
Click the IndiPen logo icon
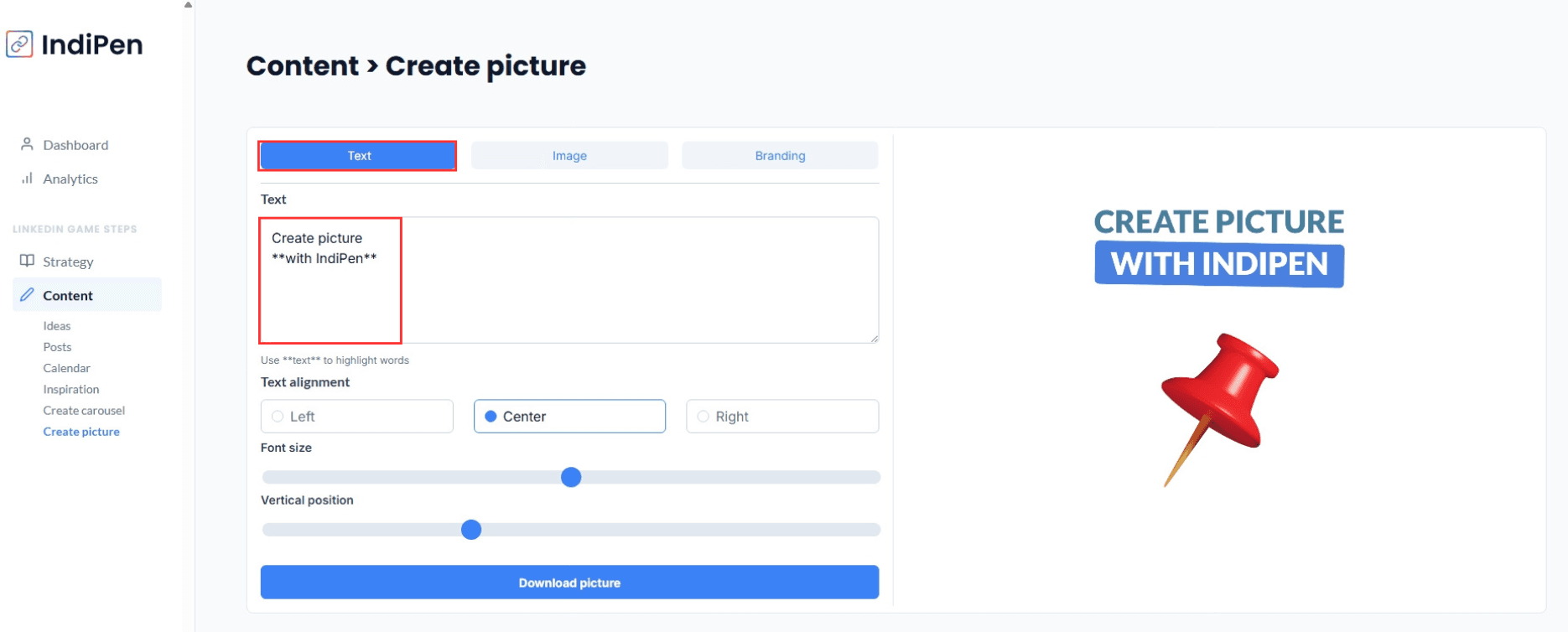(x=19, y=44)
